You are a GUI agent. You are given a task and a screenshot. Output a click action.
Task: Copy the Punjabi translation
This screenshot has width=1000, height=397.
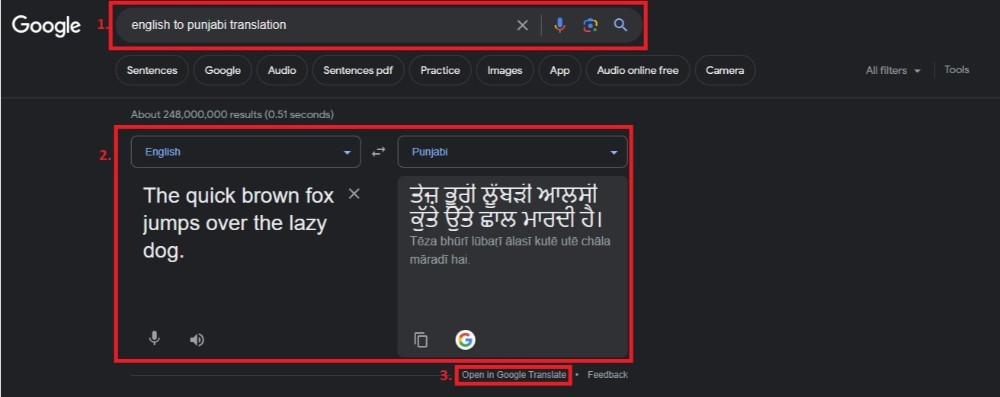421,340
